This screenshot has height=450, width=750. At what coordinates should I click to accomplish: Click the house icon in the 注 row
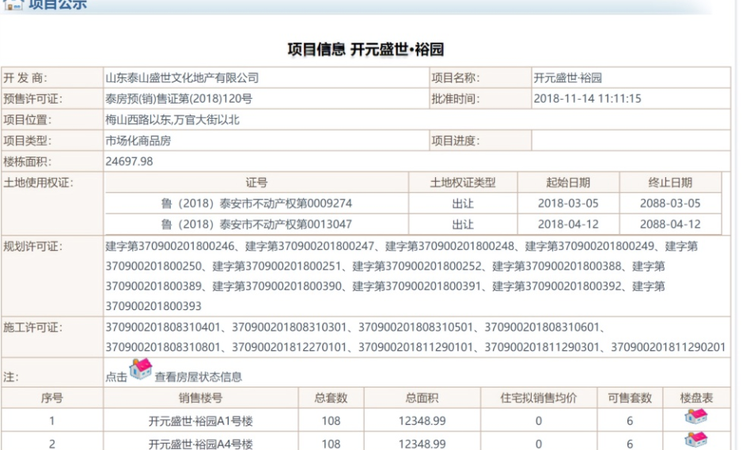click(x=141, y=369)
